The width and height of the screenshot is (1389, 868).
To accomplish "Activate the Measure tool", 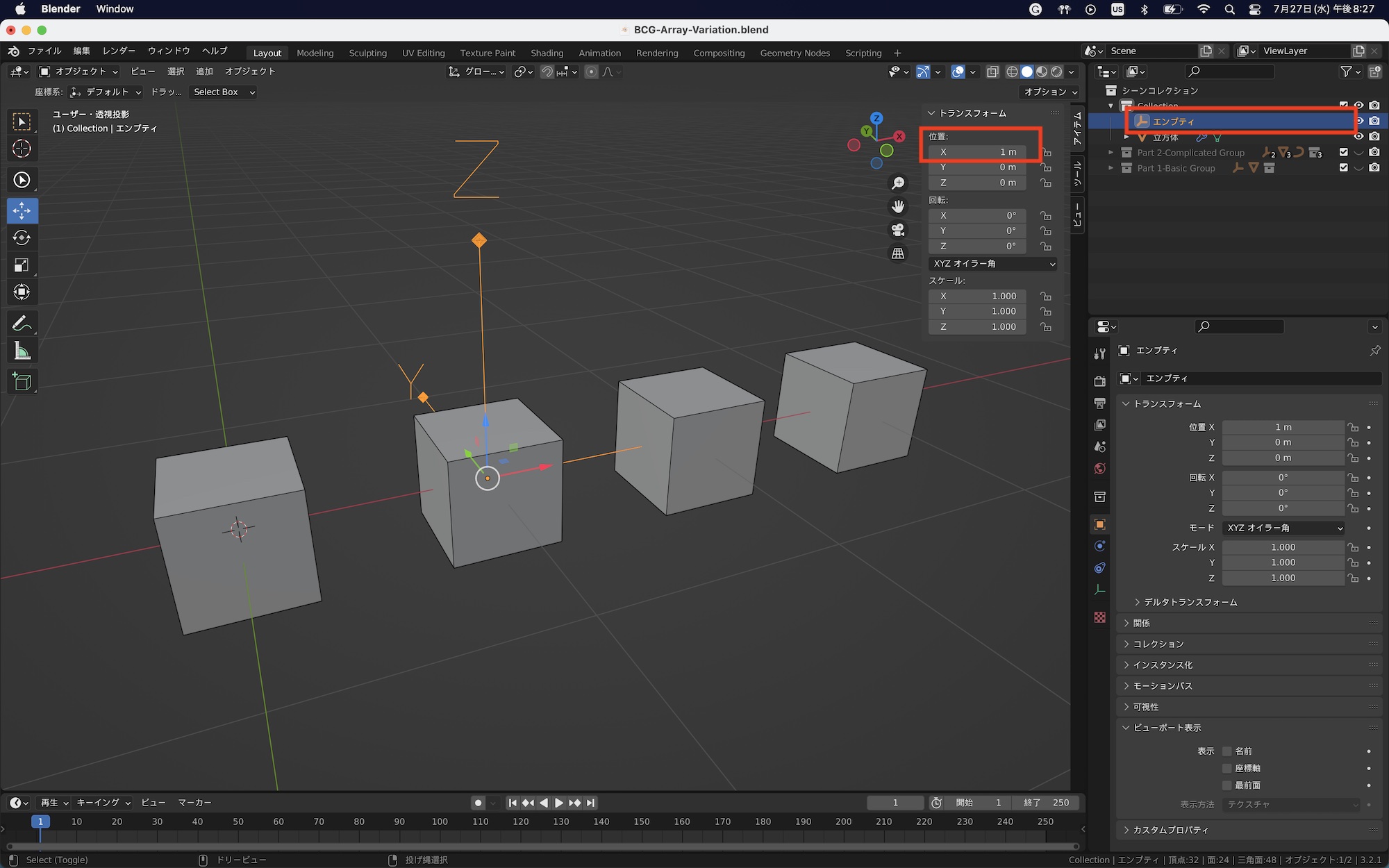I will (22, 351).
